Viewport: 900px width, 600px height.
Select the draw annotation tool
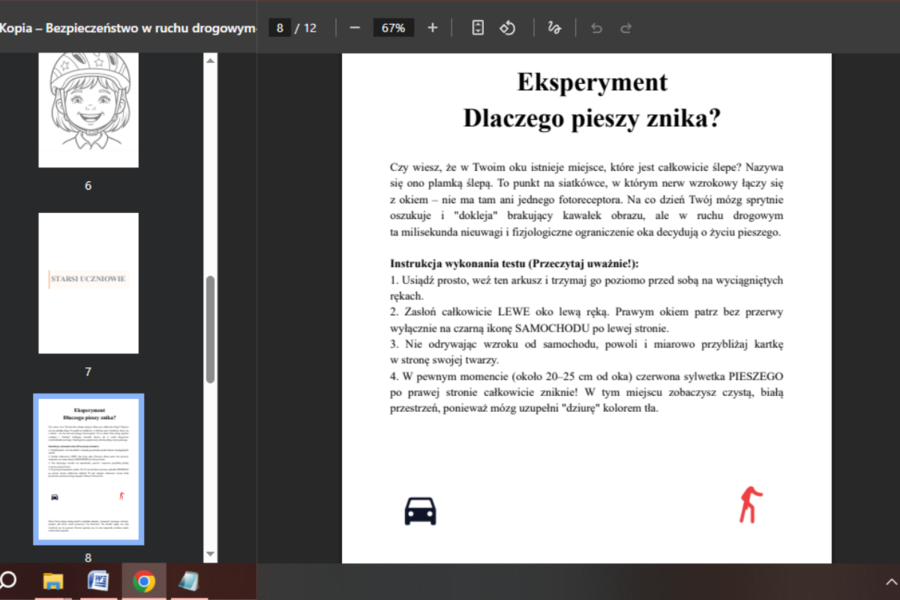[554, 28]
